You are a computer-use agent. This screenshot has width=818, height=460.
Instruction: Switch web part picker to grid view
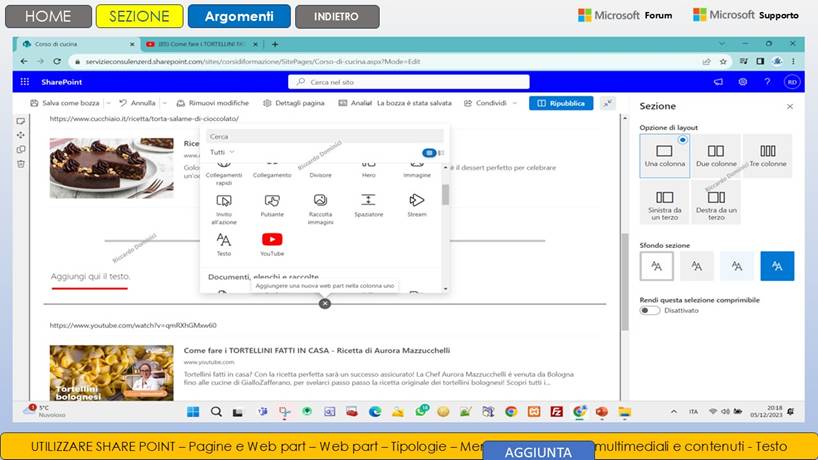click(429, 153)
